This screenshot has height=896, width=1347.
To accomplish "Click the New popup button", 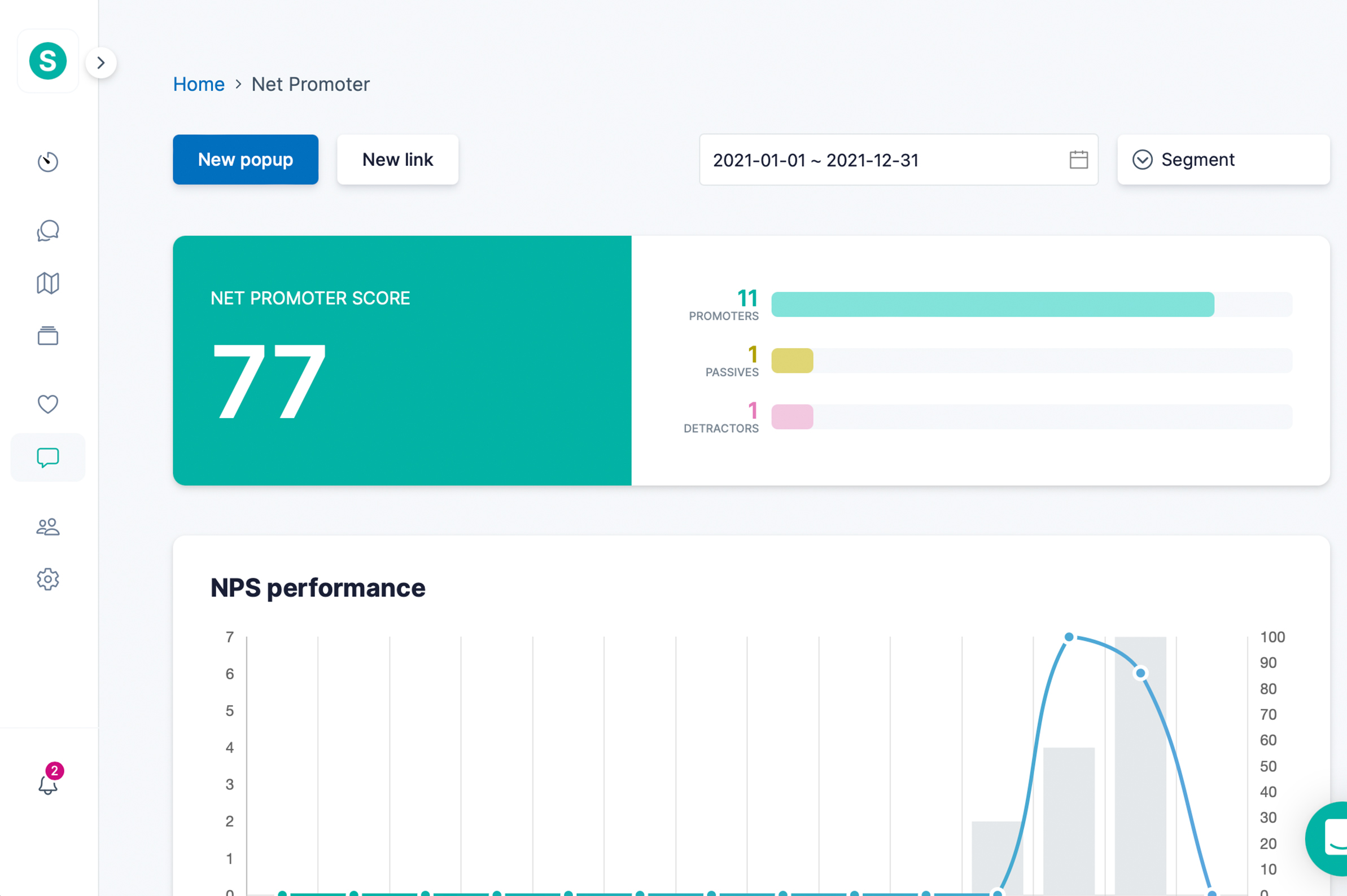I will [x=246, y=160].
